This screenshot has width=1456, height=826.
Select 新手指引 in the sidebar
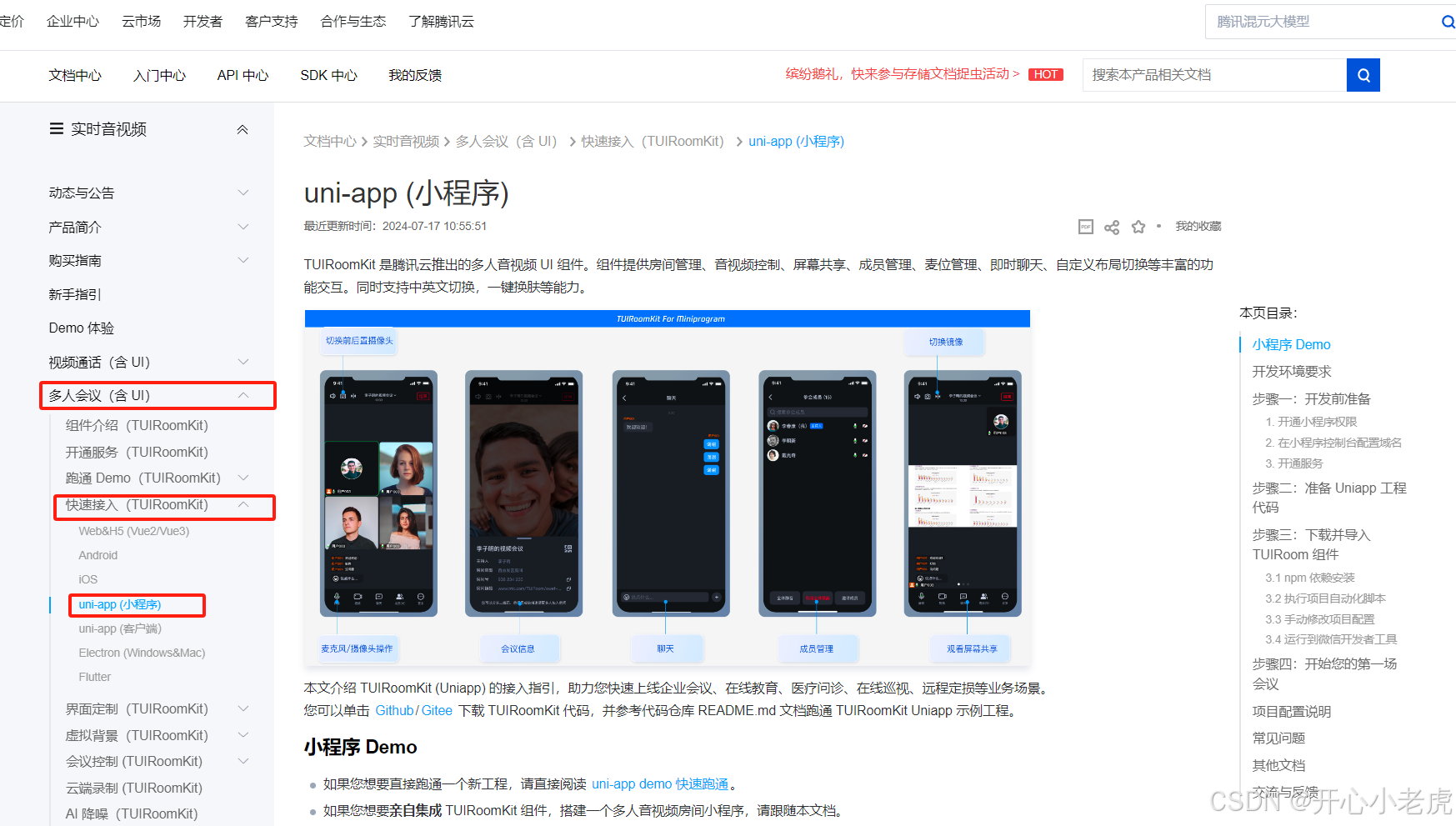[x=75, y=294]
